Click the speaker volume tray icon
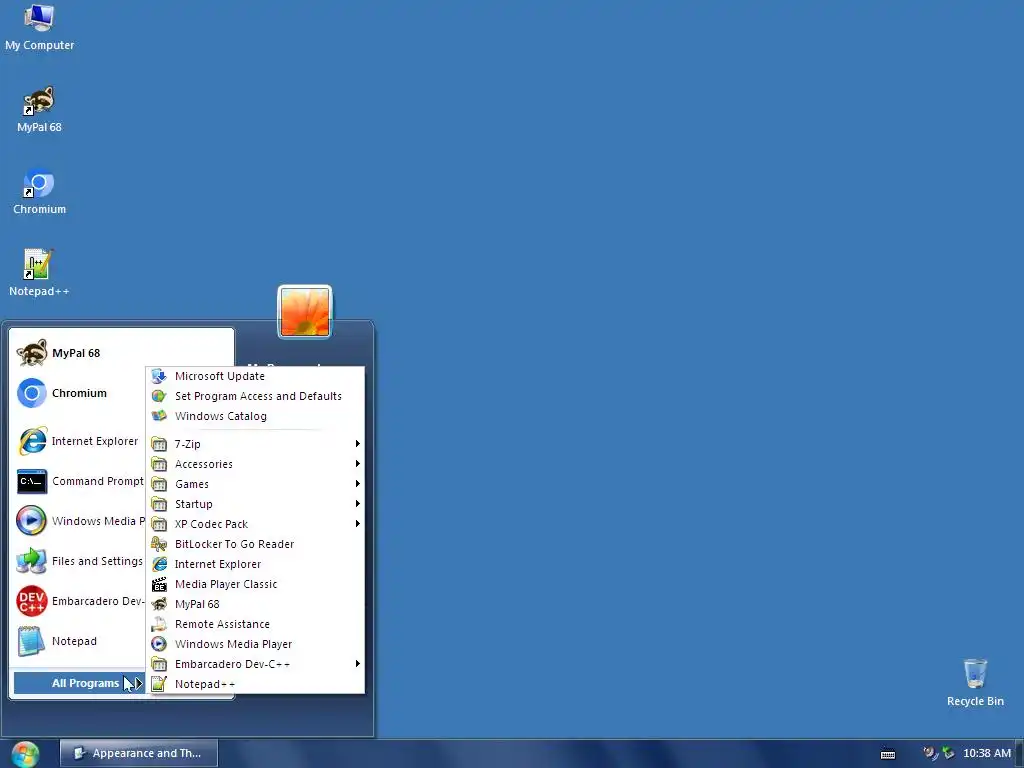The image size is (1024, 768). [x=930, y=753]
